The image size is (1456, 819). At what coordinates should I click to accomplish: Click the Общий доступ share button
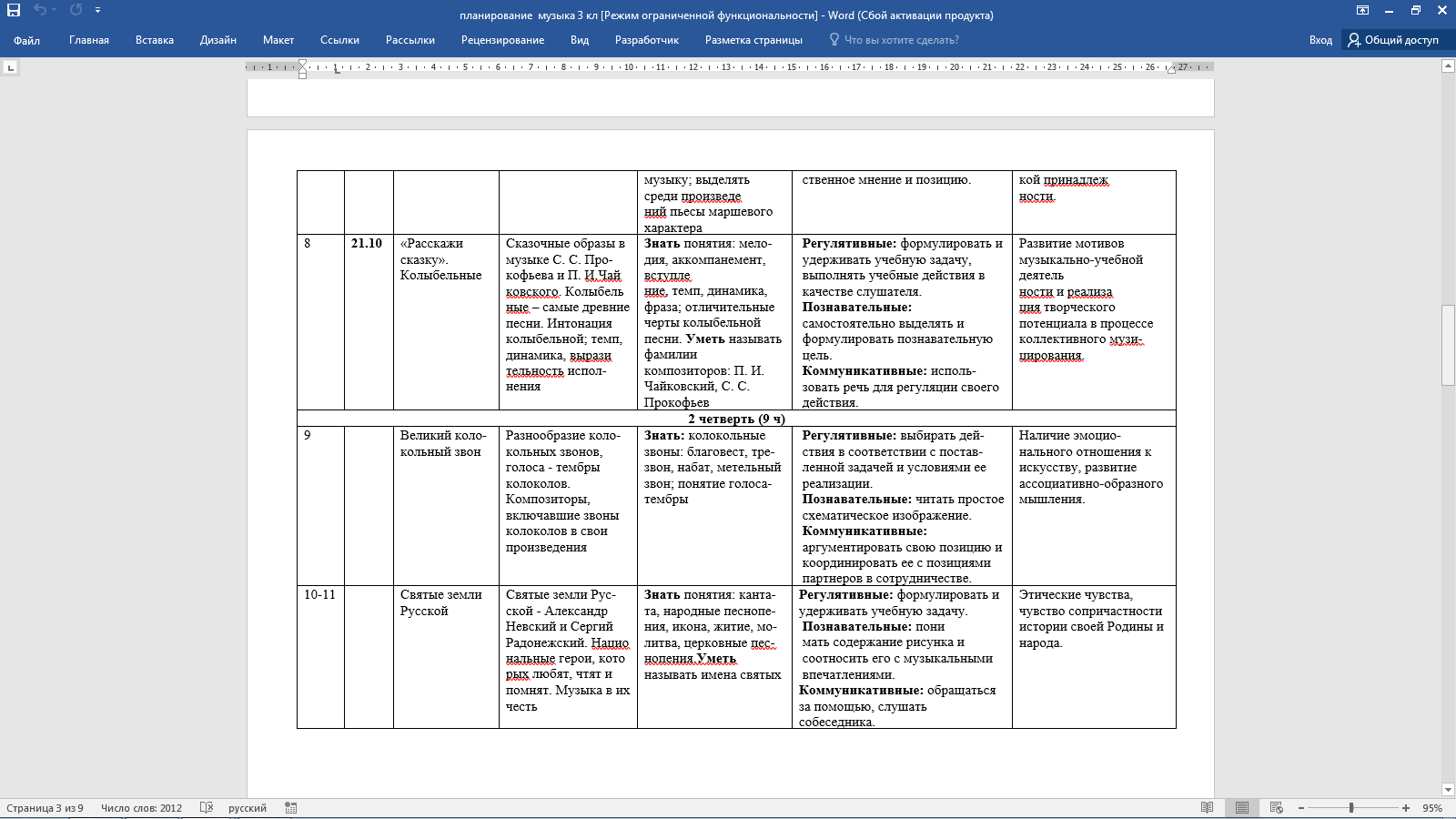[1393, 40]
